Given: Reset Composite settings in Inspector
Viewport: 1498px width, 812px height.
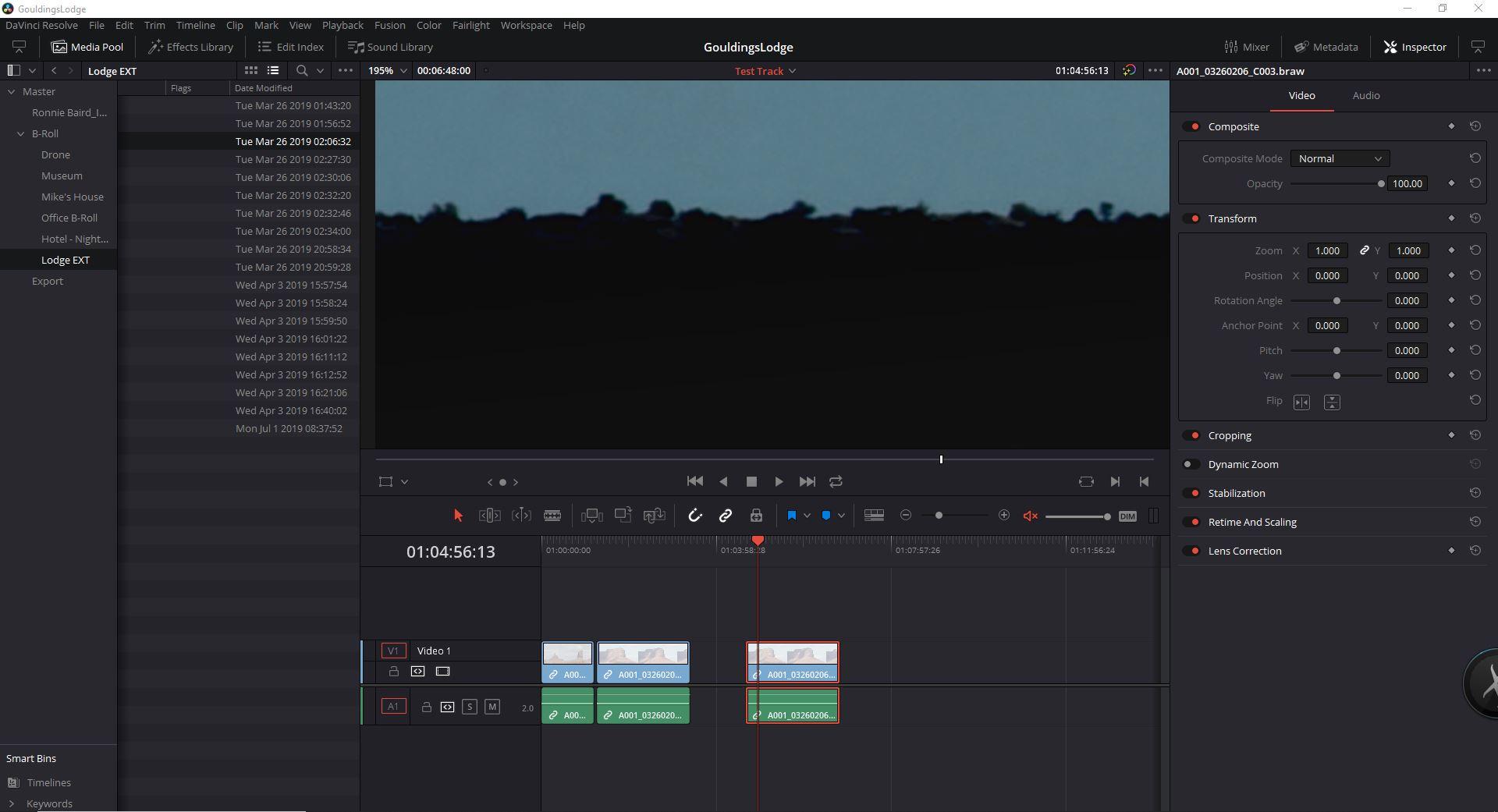Looking at the screenshot, I should tap(1475, 126).
